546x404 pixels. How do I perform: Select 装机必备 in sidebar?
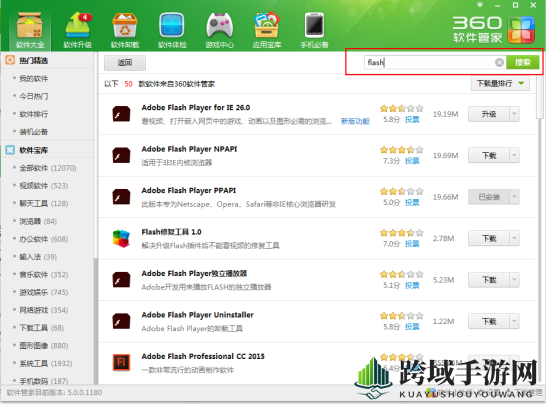tap(33, 132)
